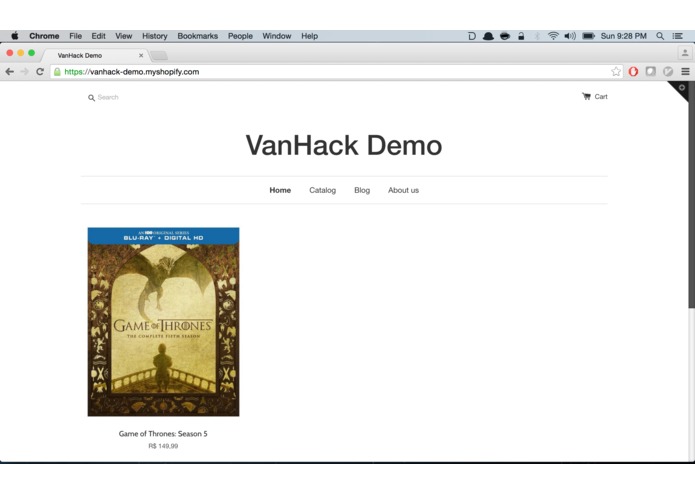Reload the page with the refresh icon
The height and width of the screenshot is (494, 695).
tap(40, 71)
